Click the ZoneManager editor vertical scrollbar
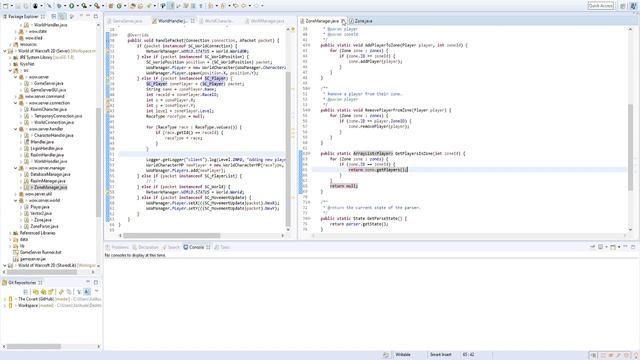This screenshot has height=360, width=640. point(631,147)
